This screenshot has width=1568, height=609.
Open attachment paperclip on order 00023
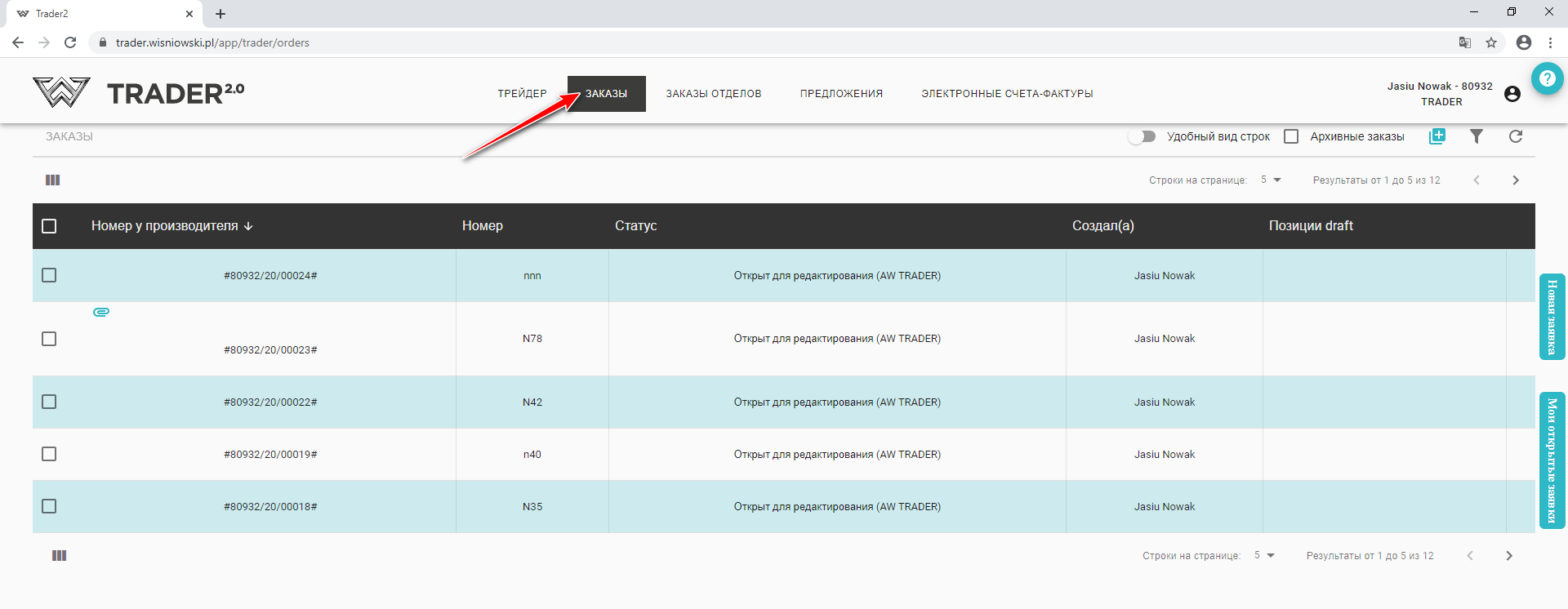point(101,312)
